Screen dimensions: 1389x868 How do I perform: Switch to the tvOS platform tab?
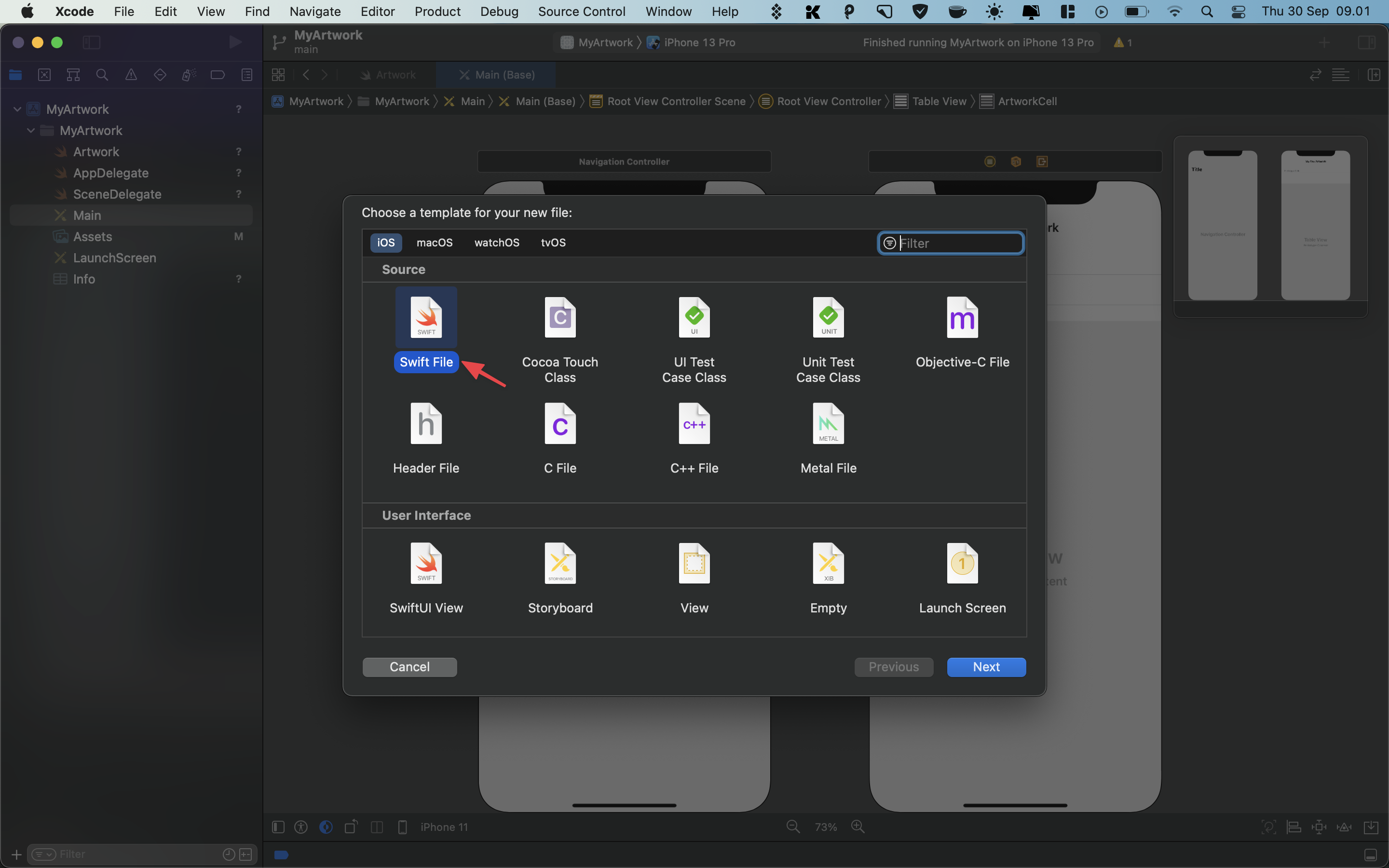point(553,242)
